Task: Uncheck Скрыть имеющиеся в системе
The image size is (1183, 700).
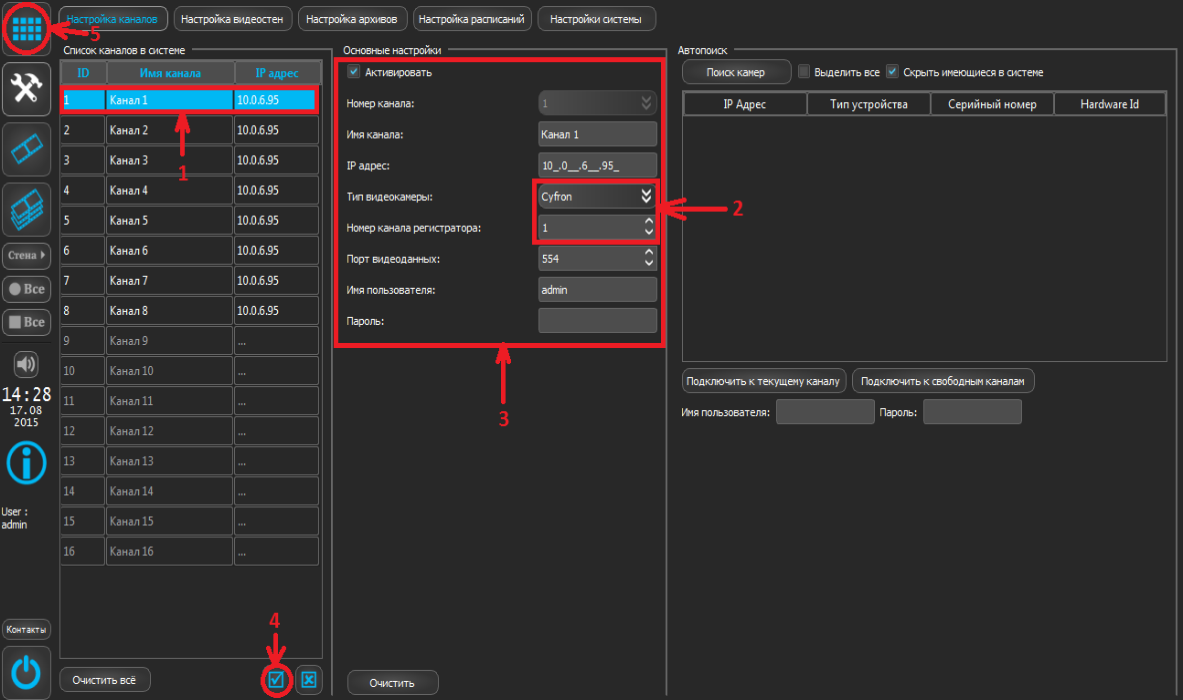Action: click(892, 73)
